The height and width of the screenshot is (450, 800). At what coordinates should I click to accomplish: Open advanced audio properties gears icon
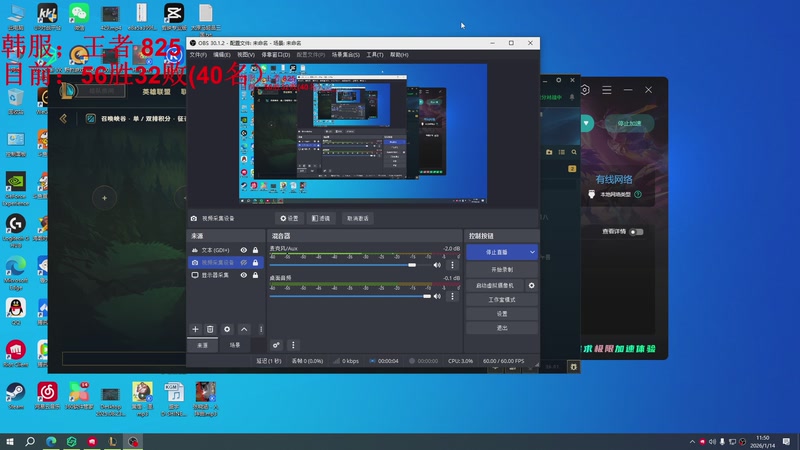click(x=276, y=345)
